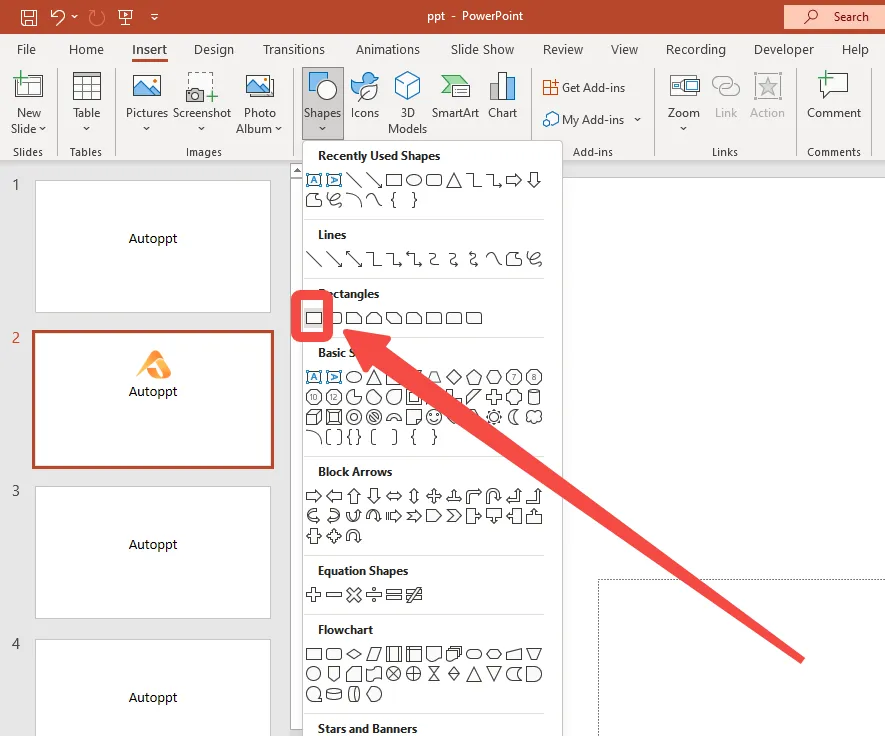Click the Pictures icon
The image size is (885, 736).
pos(147,86)
